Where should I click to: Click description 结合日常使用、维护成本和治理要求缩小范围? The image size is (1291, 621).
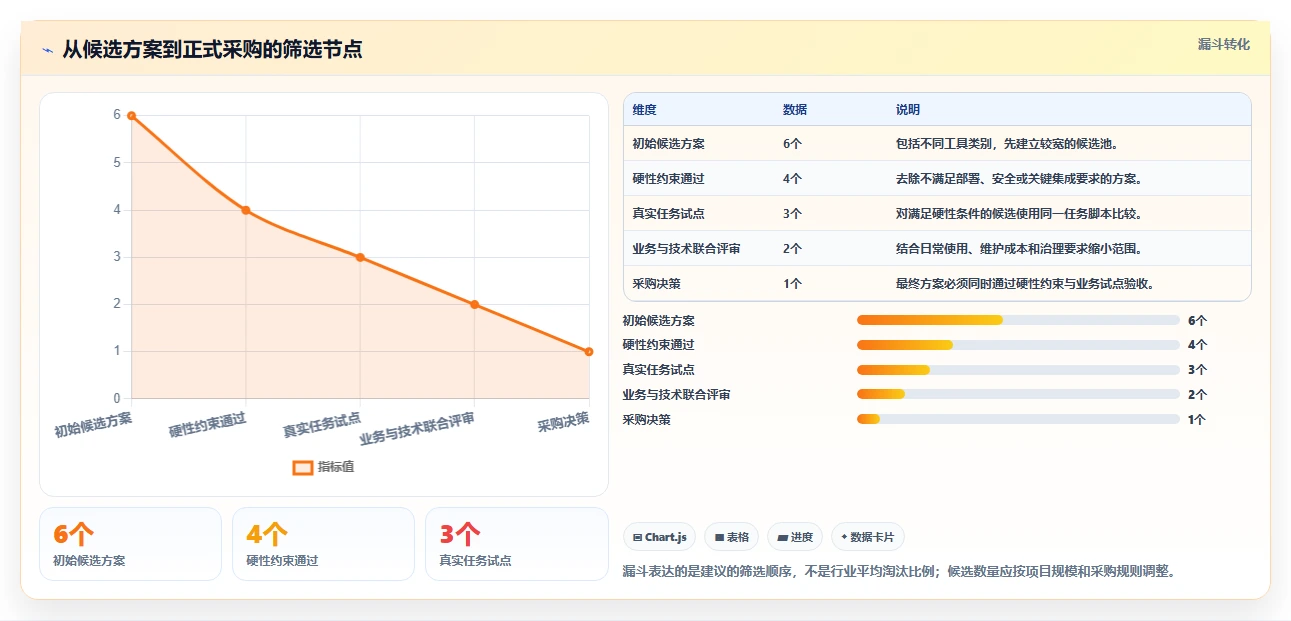pos(1019,249)
